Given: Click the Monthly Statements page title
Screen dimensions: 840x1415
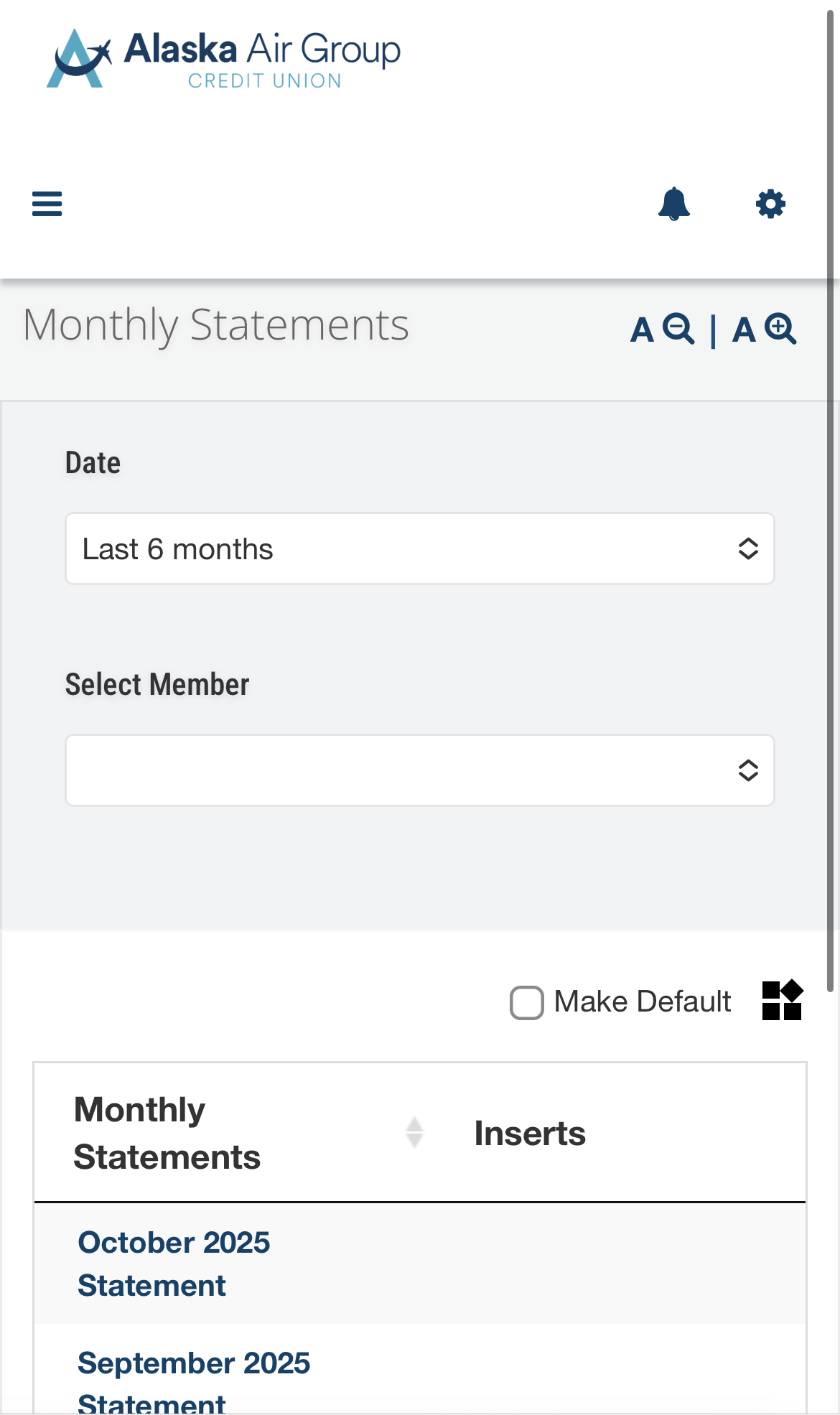Looking at the screenshot, I should point(215,325).
